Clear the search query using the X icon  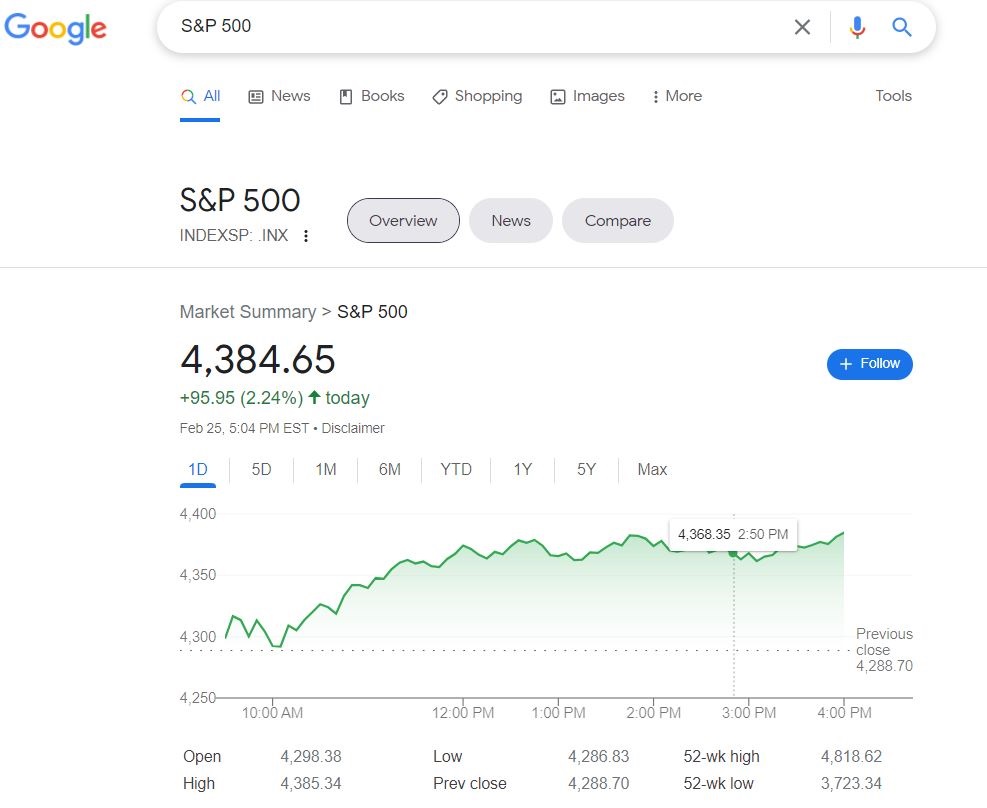click(x=802, y=28)
